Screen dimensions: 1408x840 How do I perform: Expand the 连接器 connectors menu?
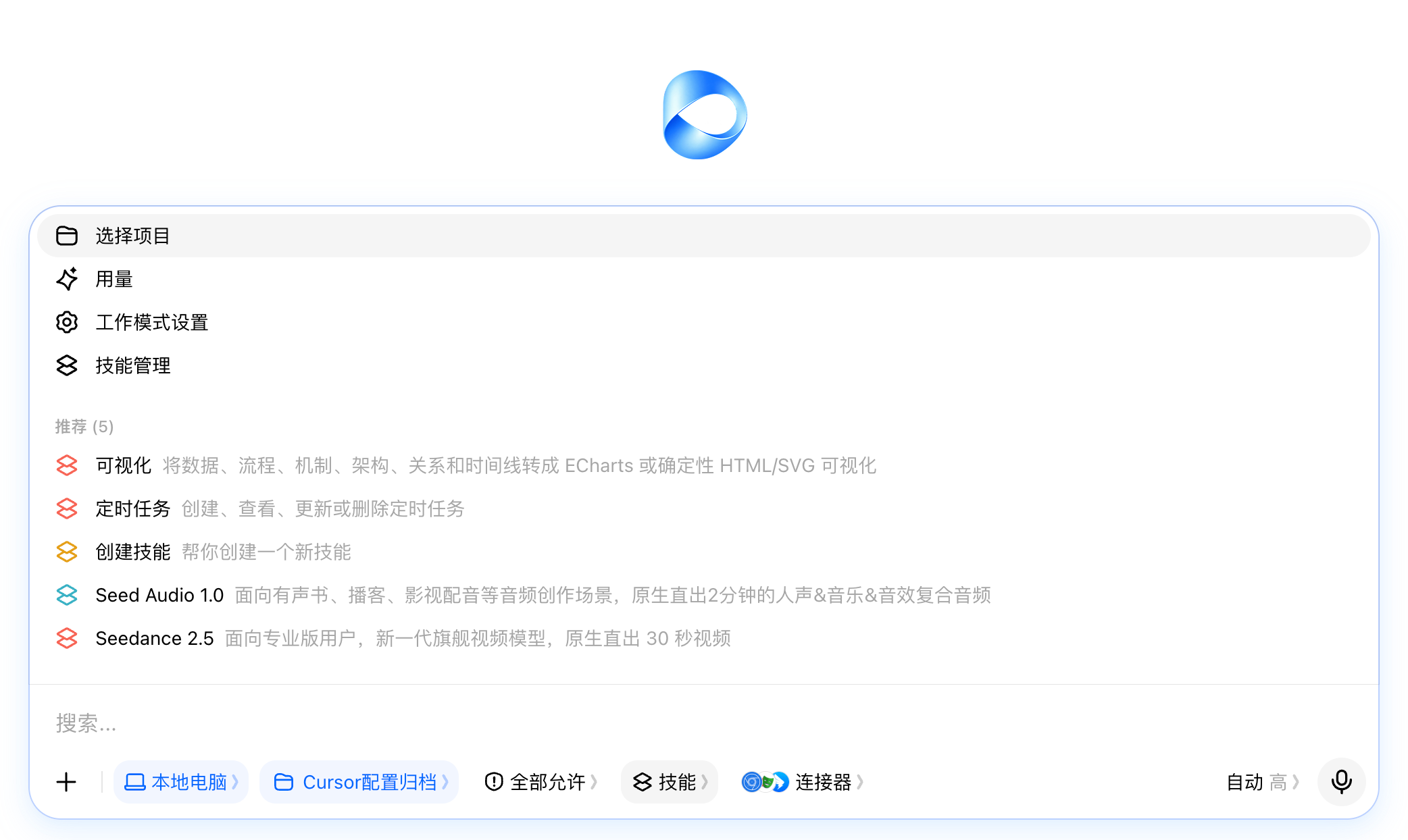803,782
